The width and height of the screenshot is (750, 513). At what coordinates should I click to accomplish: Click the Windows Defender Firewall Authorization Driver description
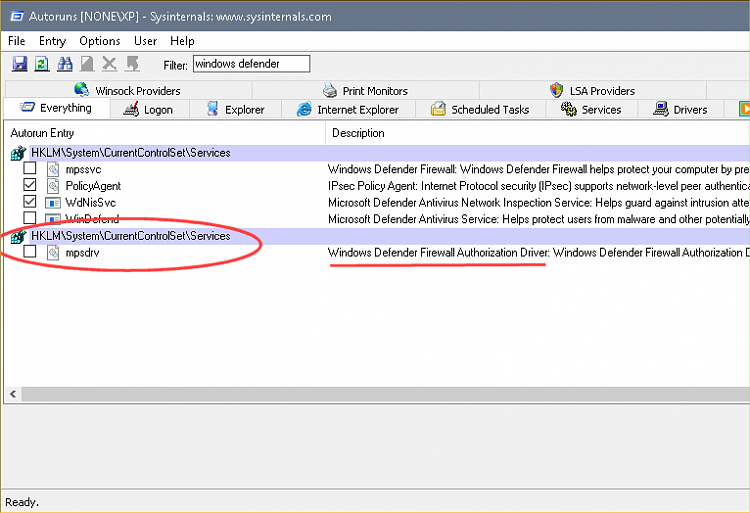(539, 252)
